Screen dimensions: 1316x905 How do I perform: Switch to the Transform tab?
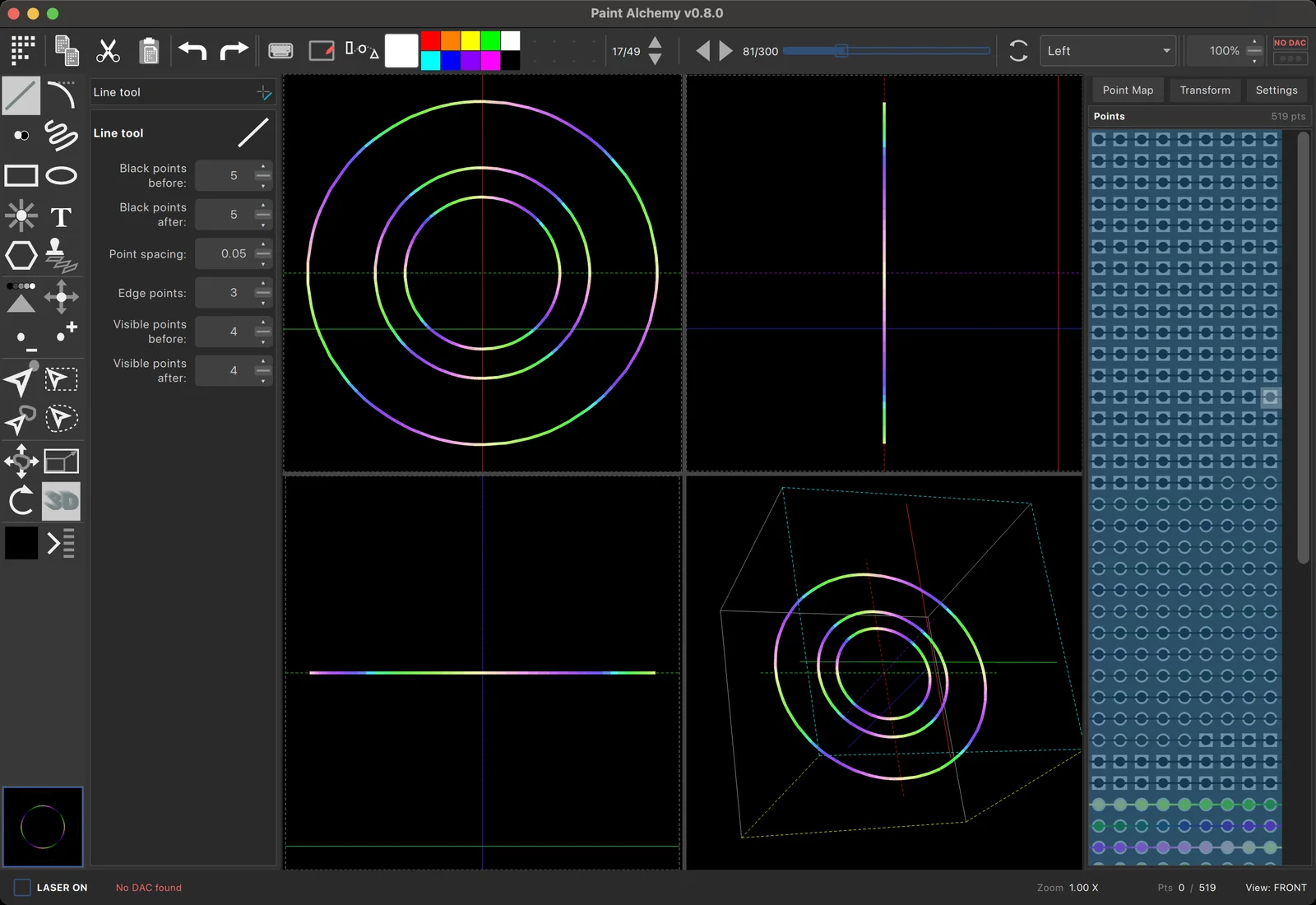coord(1205,90)
